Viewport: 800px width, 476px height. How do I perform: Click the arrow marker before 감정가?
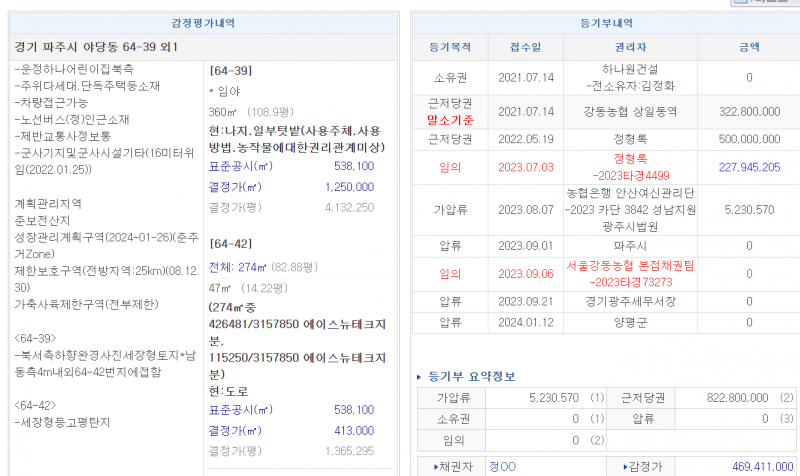(x=628, y=467)
